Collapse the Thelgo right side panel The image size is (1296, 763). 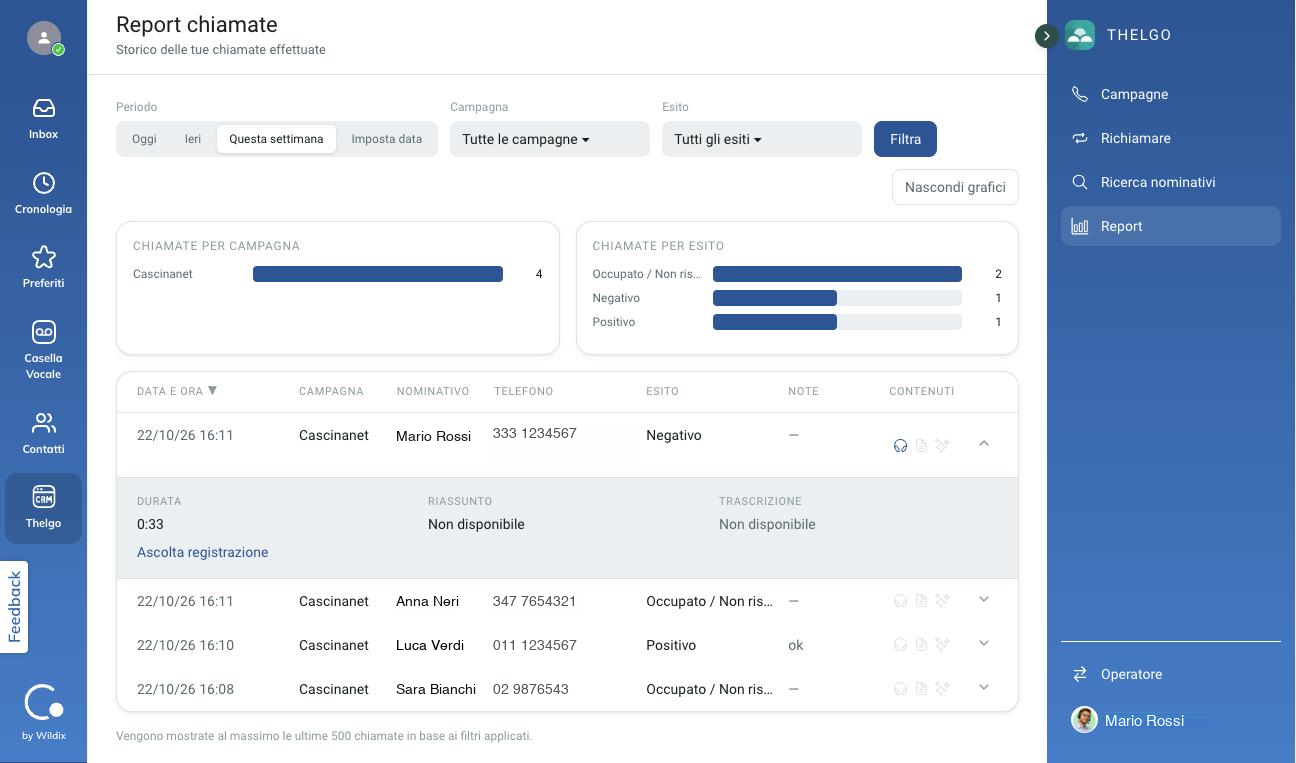pos(1046,36)
